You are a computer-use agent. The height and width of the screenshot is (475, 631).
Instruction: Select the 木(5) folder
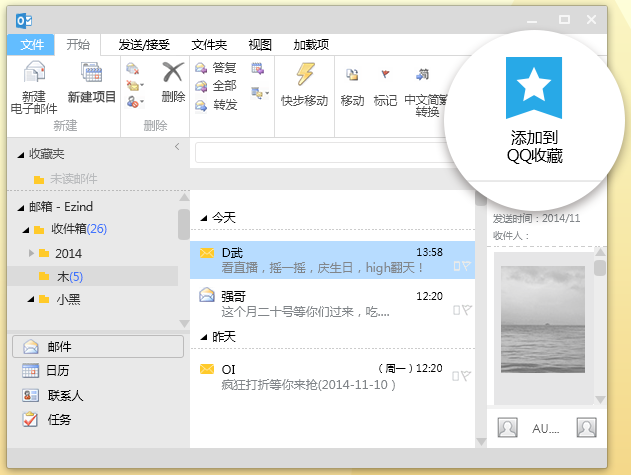[93, 276]
